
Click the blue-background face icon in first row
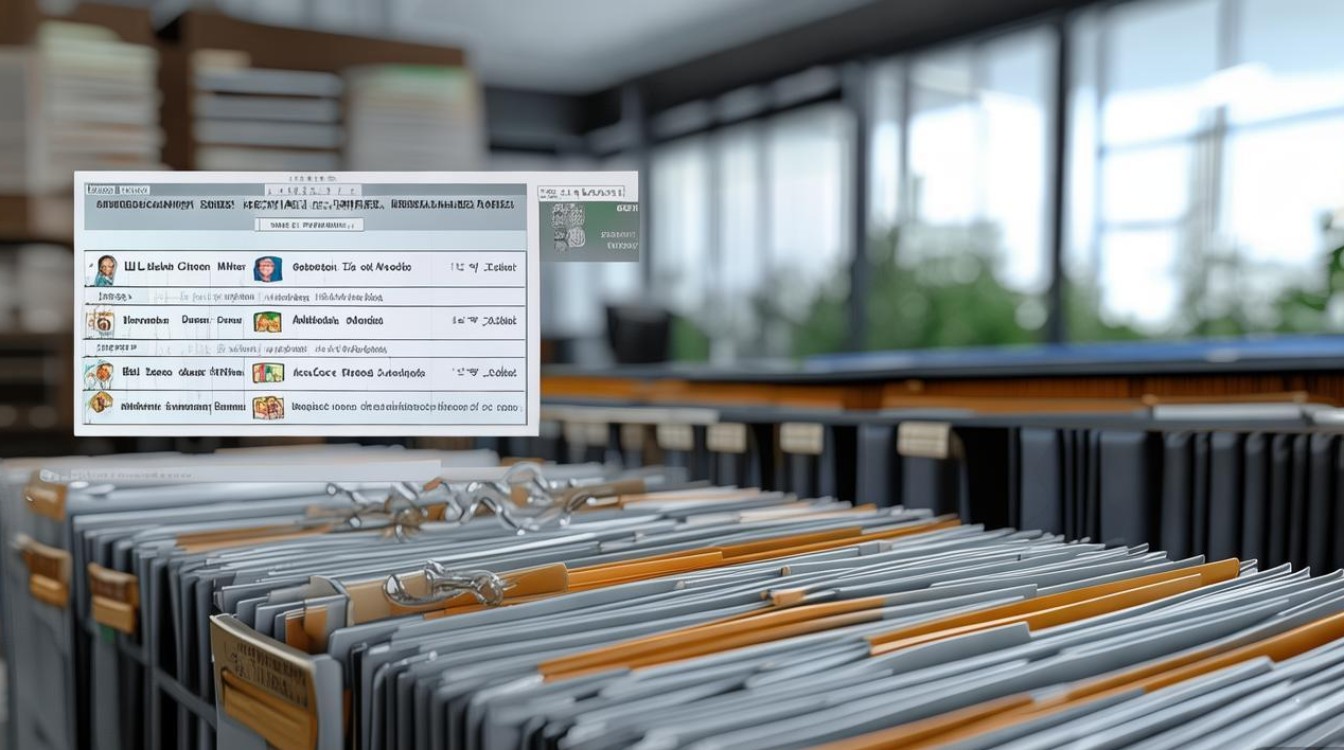point(267,268)
